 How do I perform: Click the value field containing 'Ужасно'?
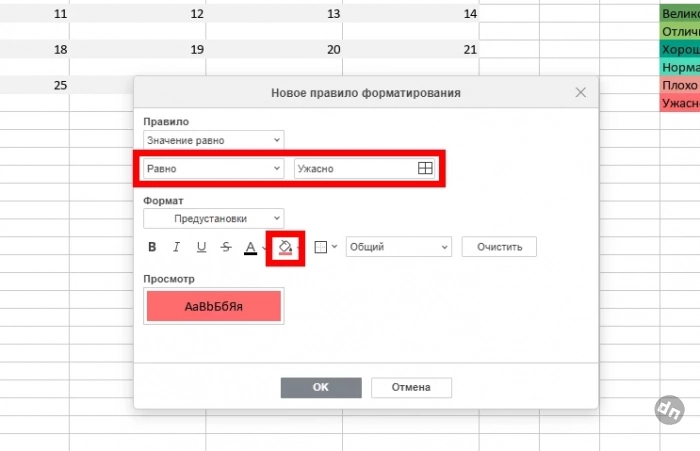click(x=354, y=169)
